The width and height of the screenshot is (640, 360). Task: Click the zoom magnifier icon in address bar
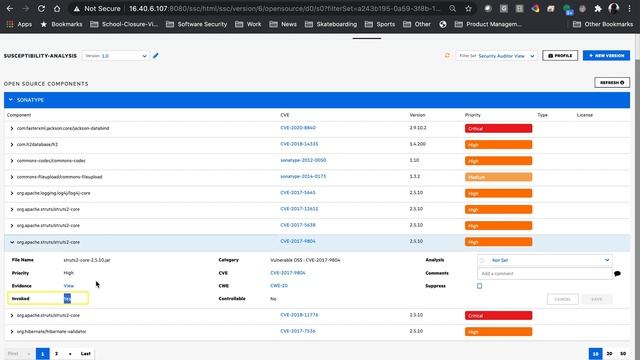[x=452, y=9]
